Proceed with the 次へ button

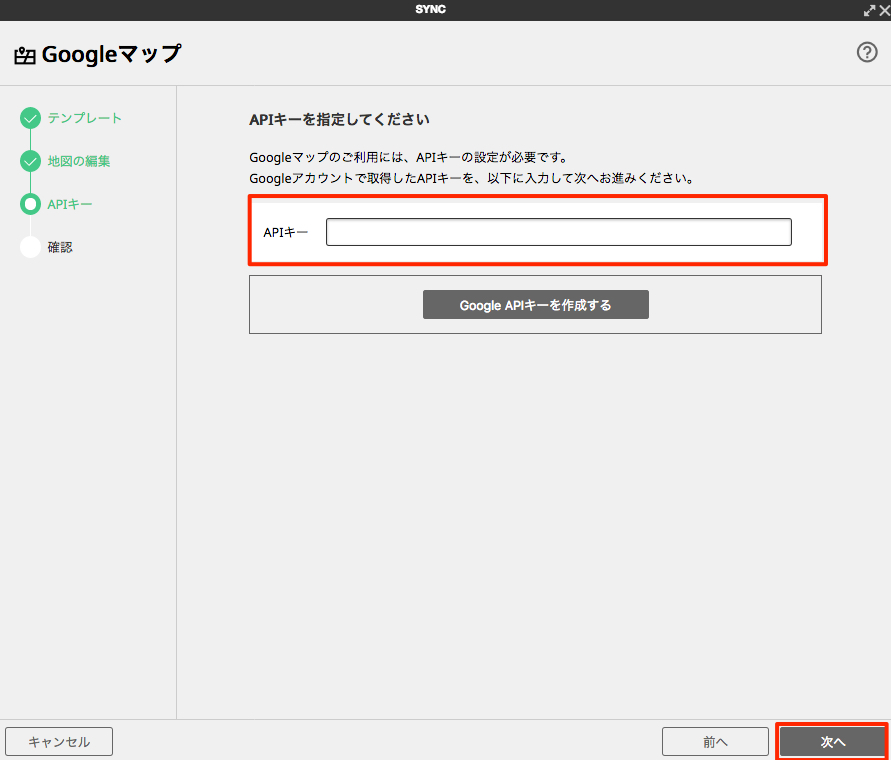click(832, 742)
